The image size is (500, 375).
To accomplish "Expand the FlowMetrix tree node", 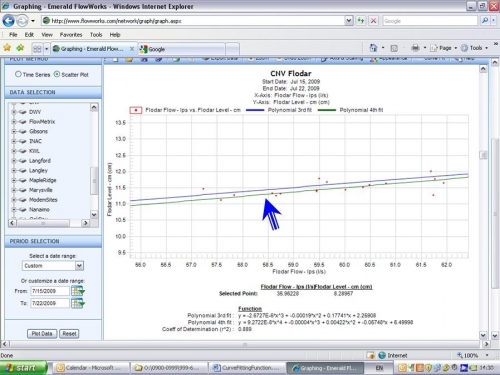I will [14, 122].
